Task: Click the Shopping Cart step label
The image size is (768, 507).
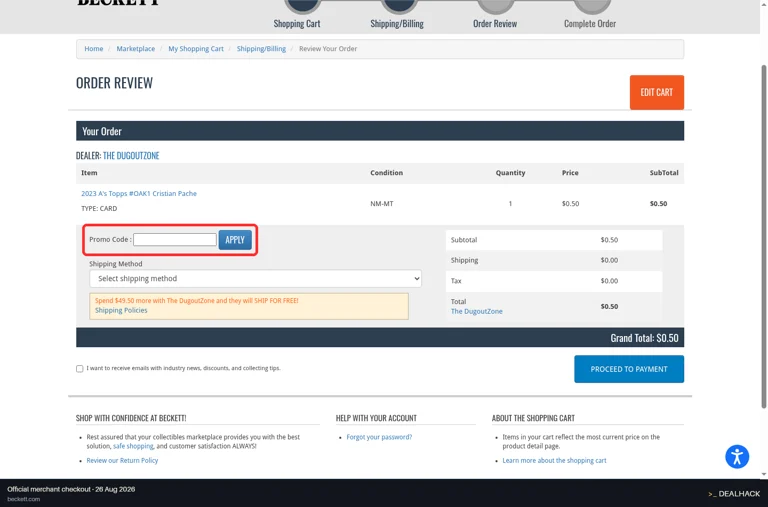Action: click(297, 24)
